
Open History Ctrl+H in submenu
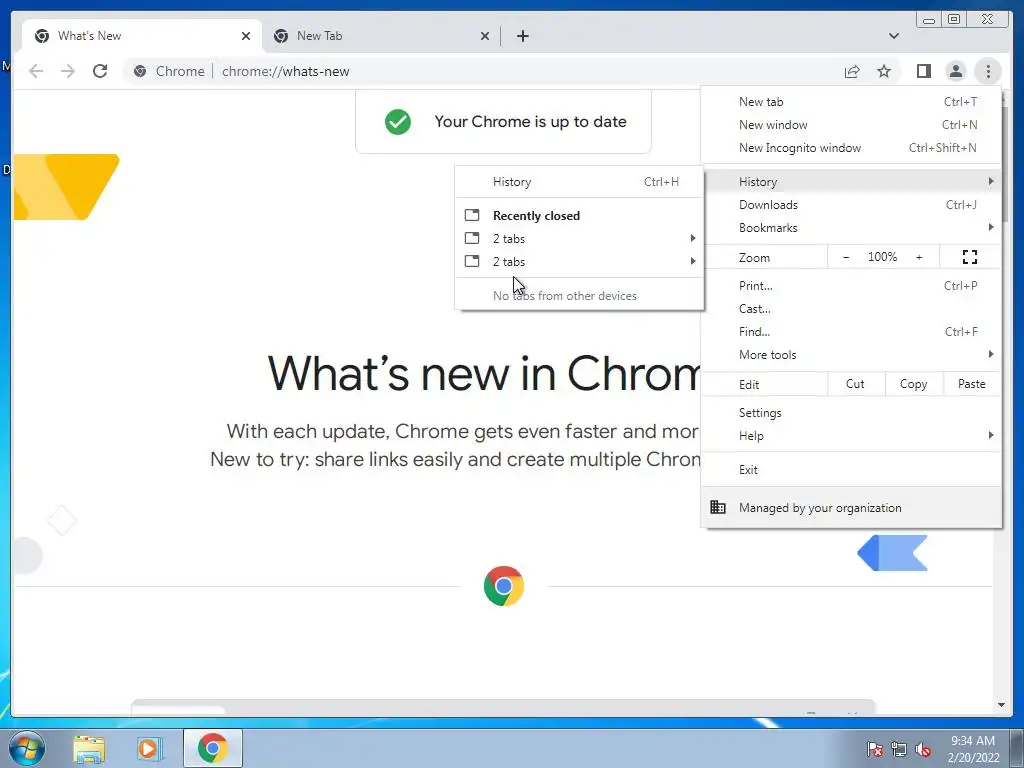(x=579, y=182)
